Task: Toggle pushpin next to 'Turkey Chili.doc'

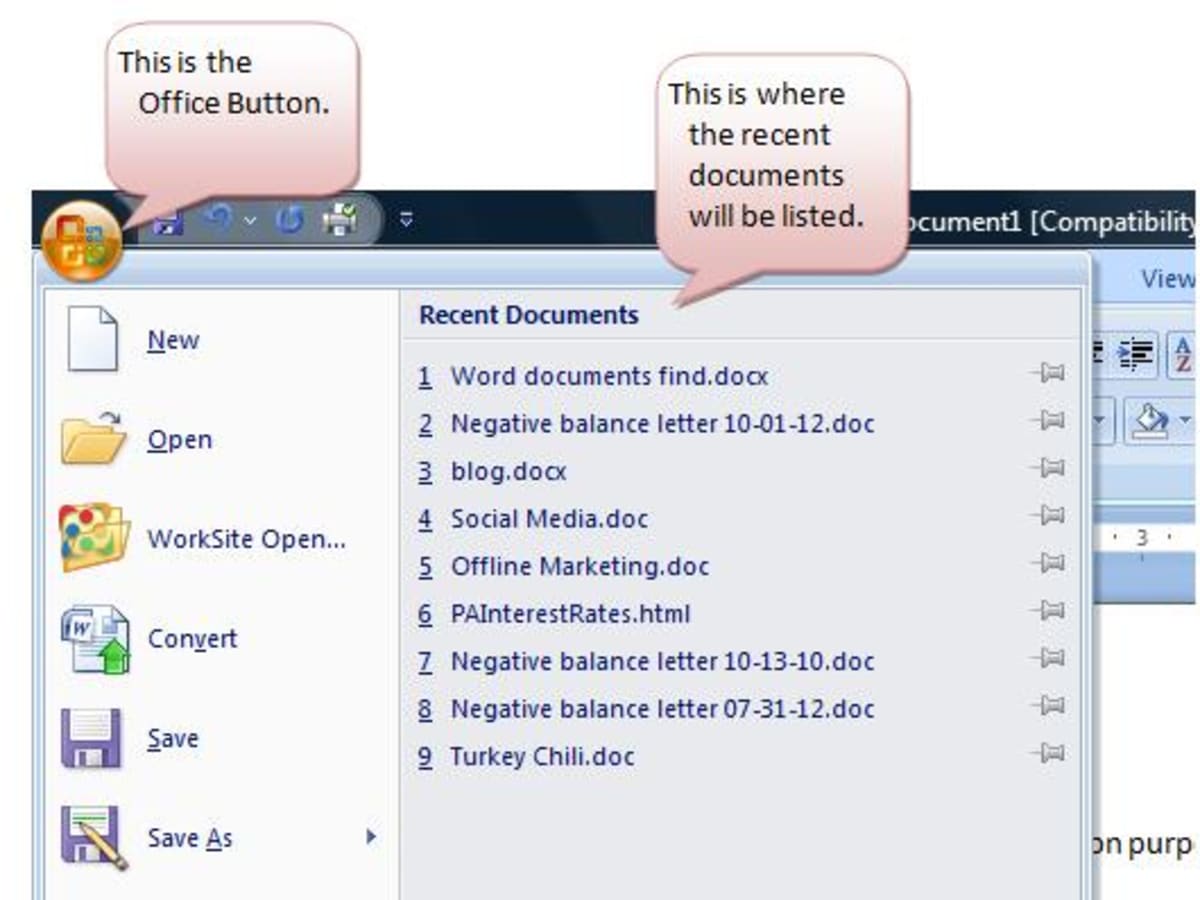Action: point(1048,754)
